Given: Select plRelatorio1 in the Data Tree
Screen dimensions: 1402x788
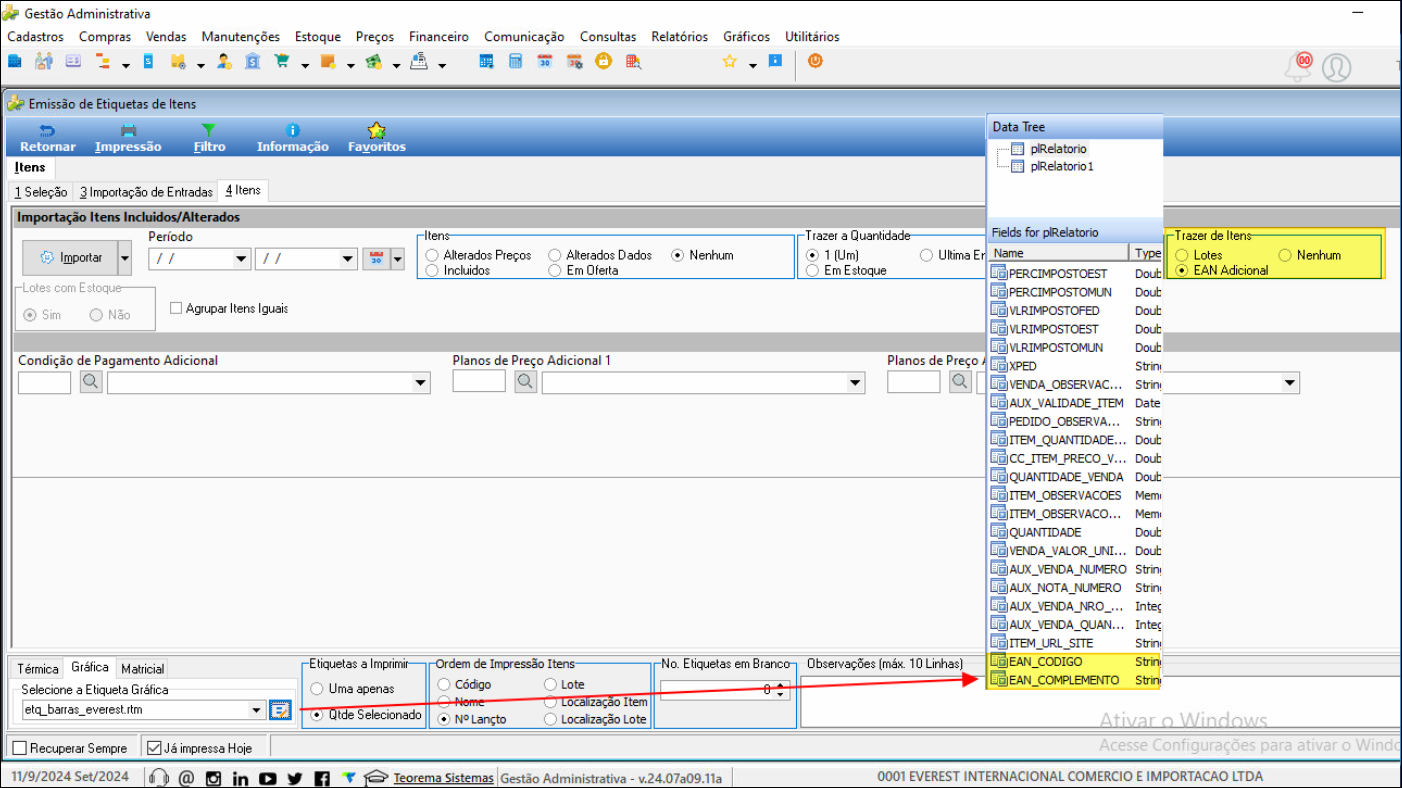Looking at the screenshot, I should (x=1062, y=166).
